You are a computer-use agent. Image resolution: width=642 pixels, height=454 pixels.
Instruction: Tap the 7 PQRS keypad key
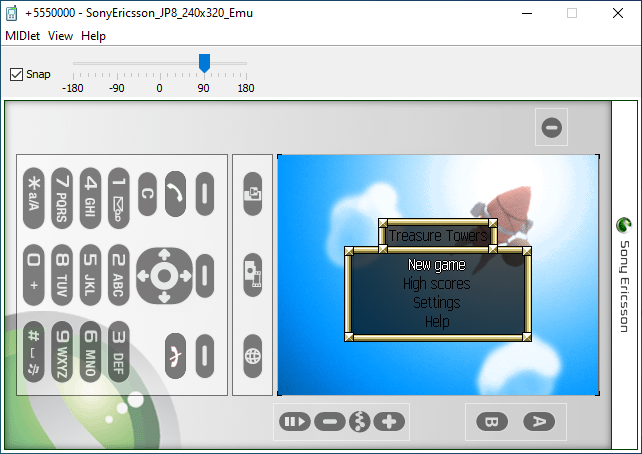[62, 198]
